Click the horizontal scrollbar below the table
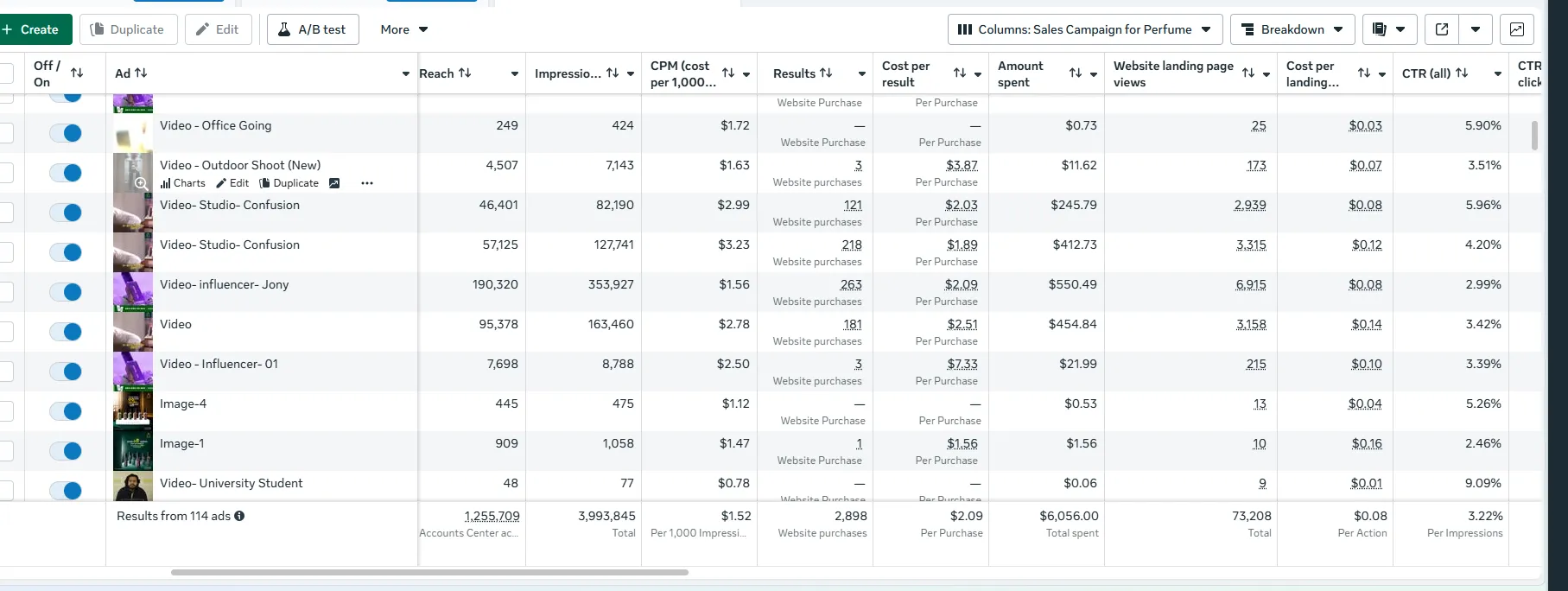Viewport: 1568px width, 591px height. (x=429, y=572)
